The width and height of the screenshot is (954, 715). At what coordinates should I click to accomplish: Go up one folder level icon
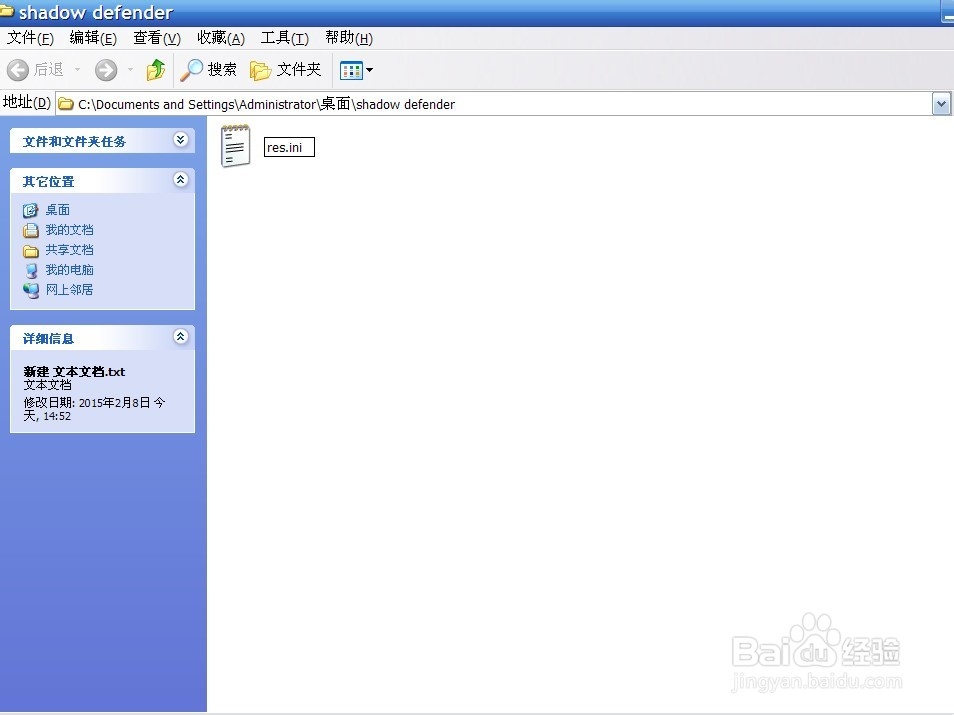click(156, 70)
